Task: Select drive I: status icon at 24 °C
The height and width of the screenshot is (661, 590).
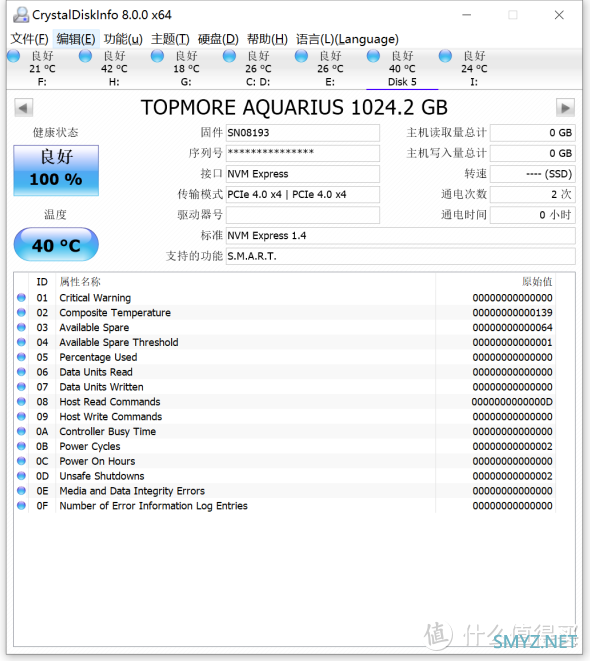Action: pos(445,56)
